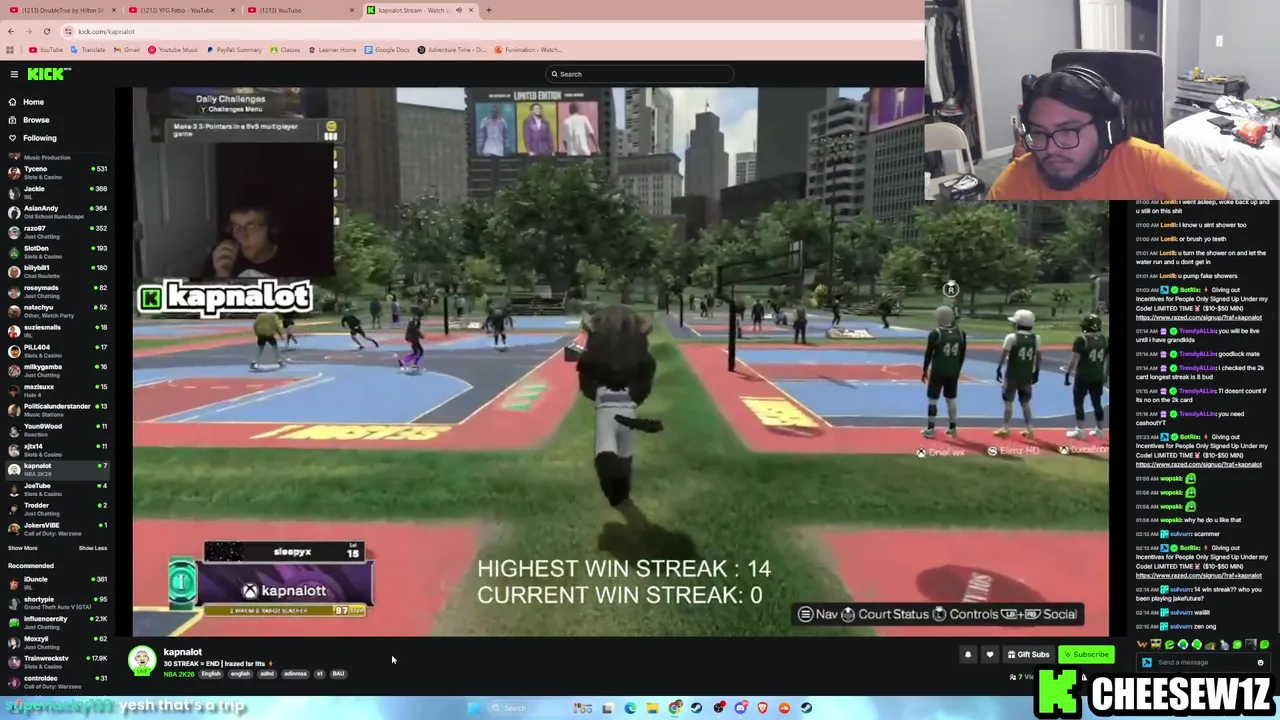
Task: Open recommended channel influencercity
Action: click(56, 622)
